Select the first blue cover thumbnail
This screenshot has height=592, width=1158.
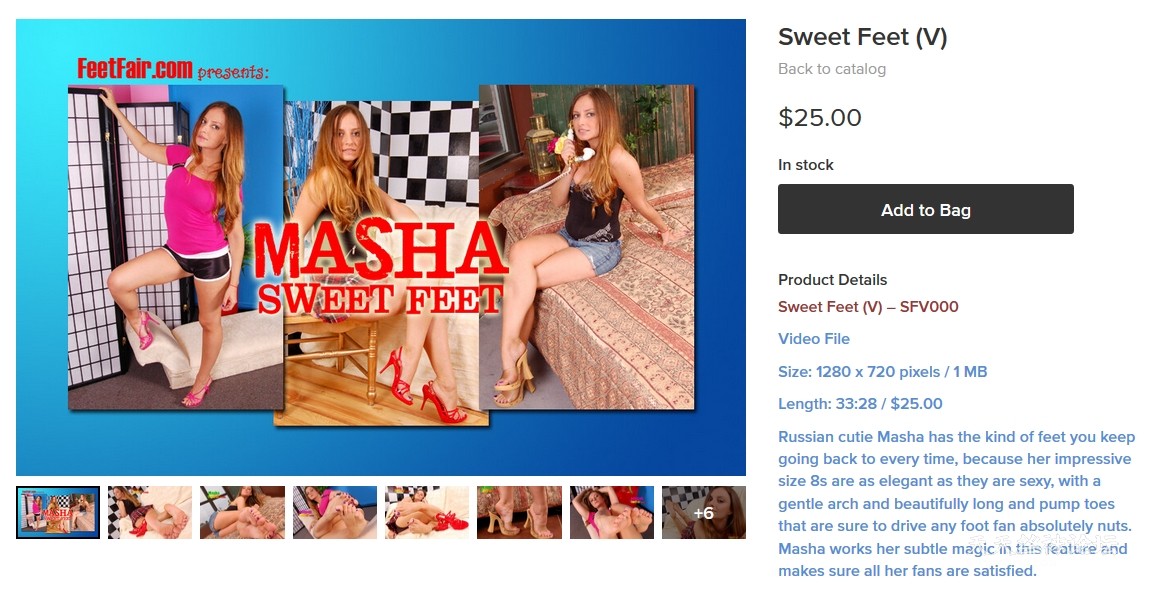point(58,512)
